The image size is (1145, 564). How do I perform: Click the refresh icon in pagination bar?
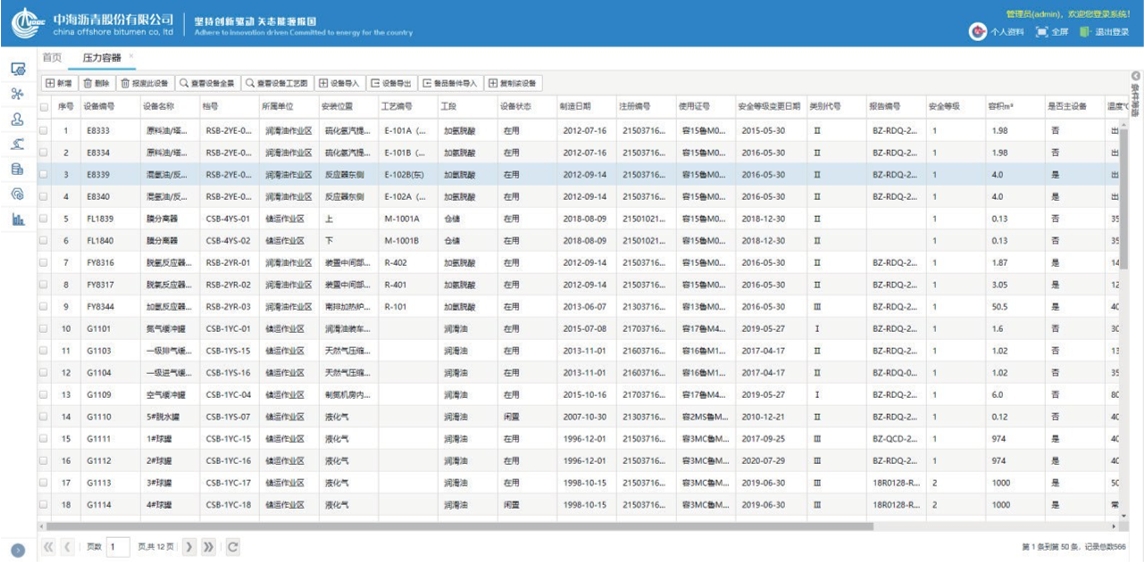pyautogui.click(x=233, y=547)
